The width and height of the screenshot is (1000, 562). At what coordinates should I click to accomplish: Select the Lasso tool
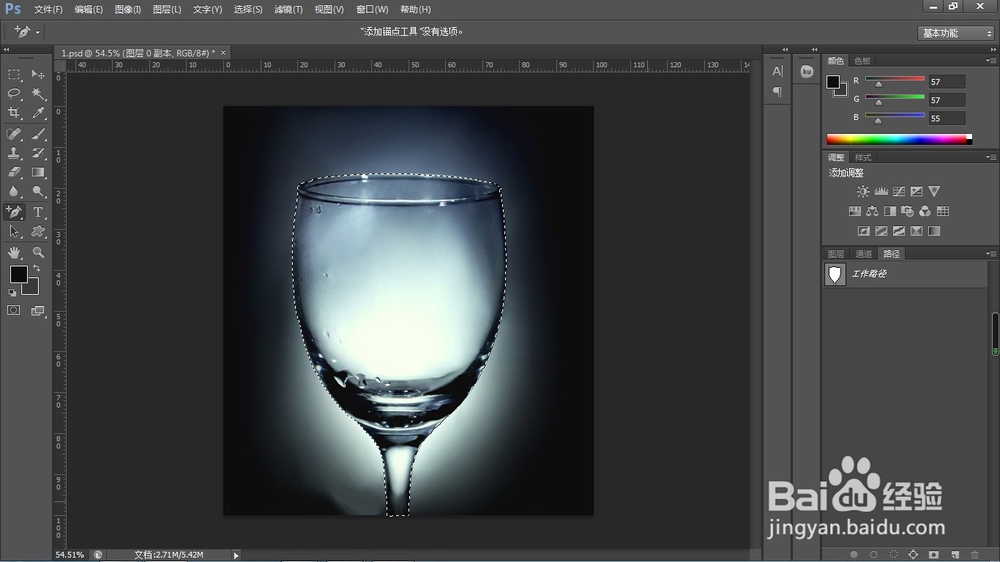pyautogui.click(x=13, y=94)
